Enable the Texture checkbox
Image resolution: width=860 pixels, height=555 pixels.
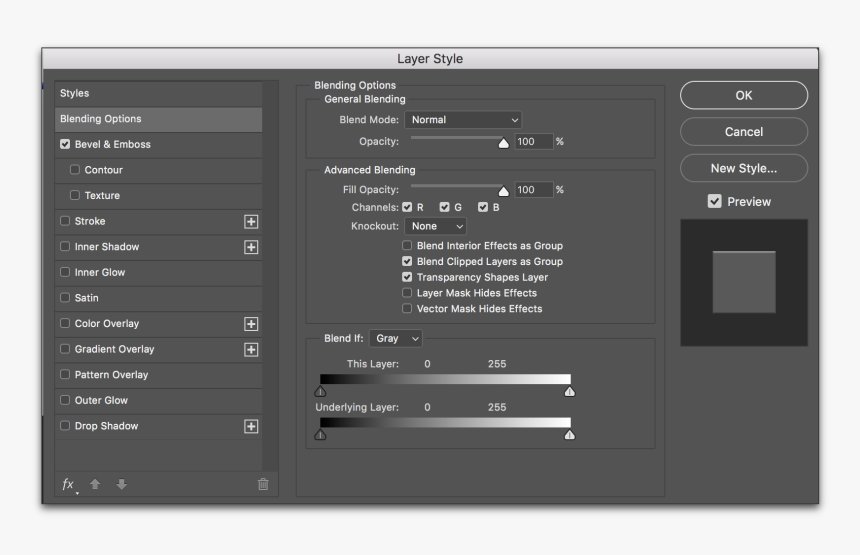[75, 195]
